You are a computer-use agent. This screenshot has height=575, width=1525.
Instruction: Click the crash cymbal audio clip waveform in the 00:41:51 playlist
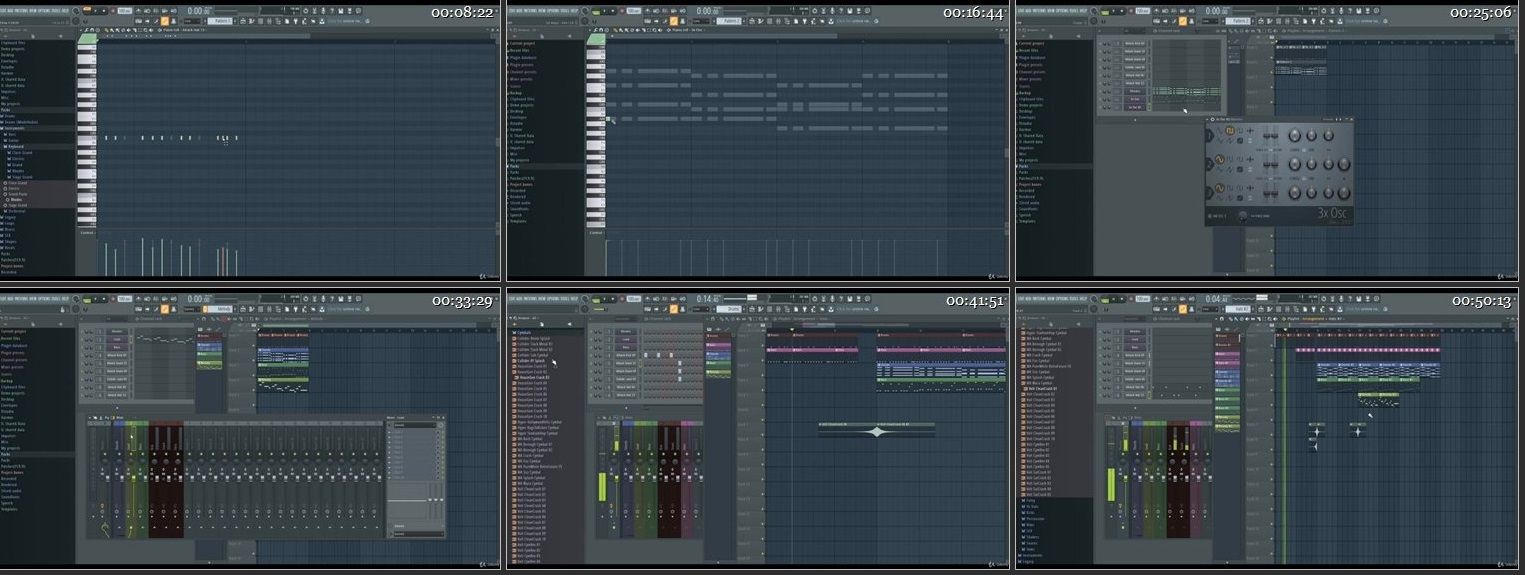(x=877, y=431)
